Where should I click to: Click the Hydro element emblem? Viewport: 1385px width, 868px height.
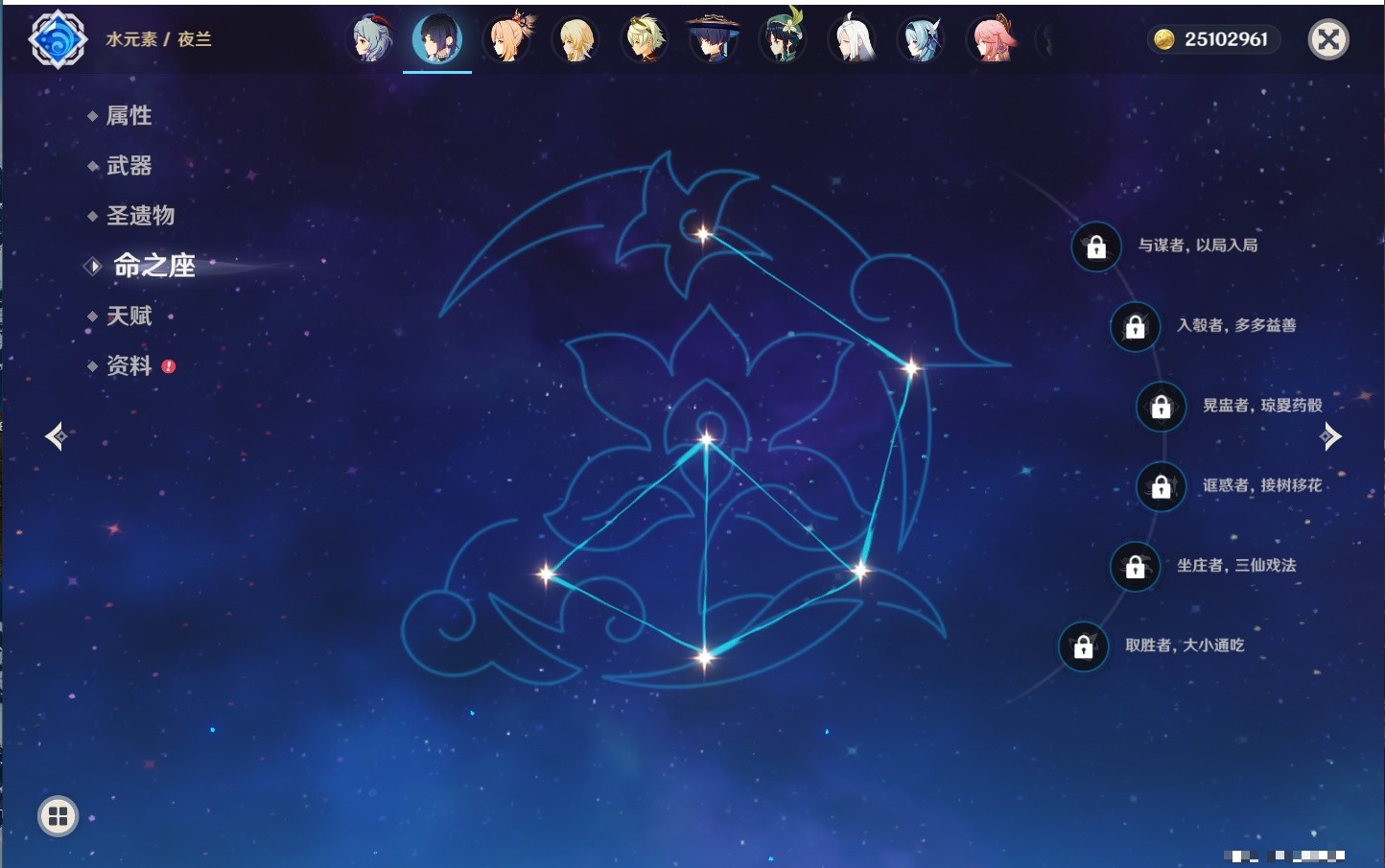(58, 39)
